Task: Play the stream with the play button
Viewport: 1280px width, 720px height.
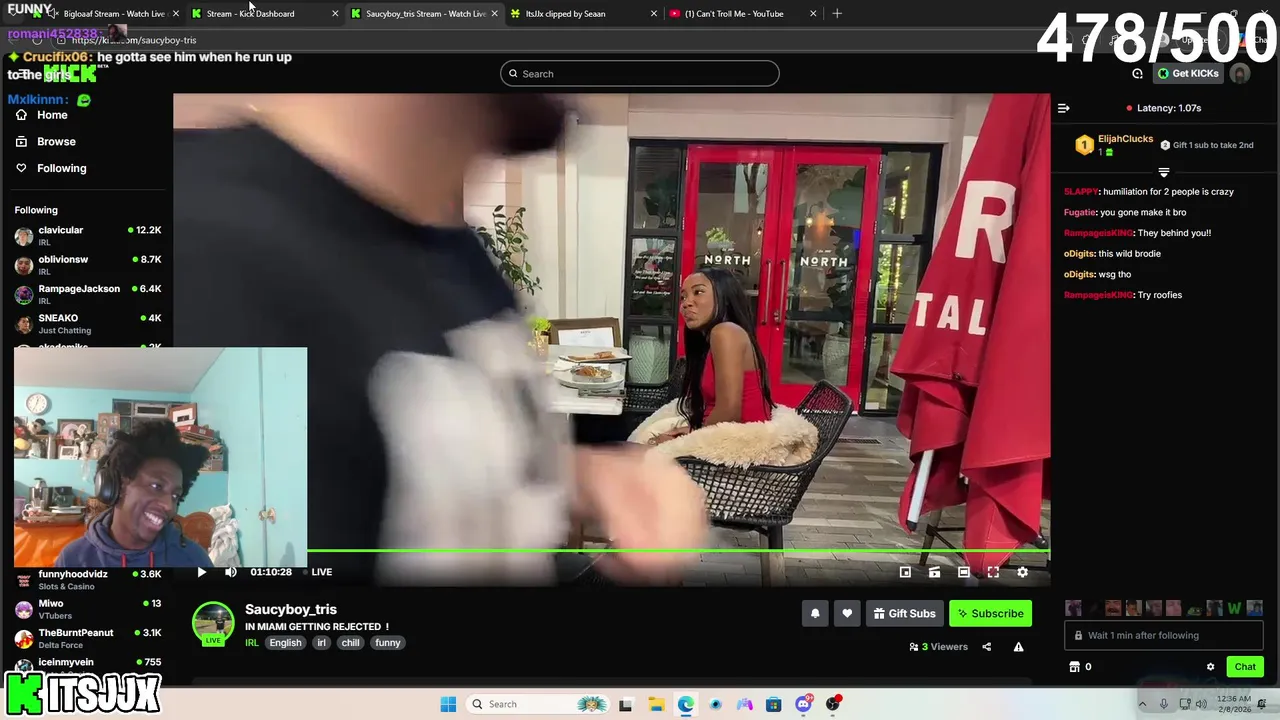Action: 201,572
